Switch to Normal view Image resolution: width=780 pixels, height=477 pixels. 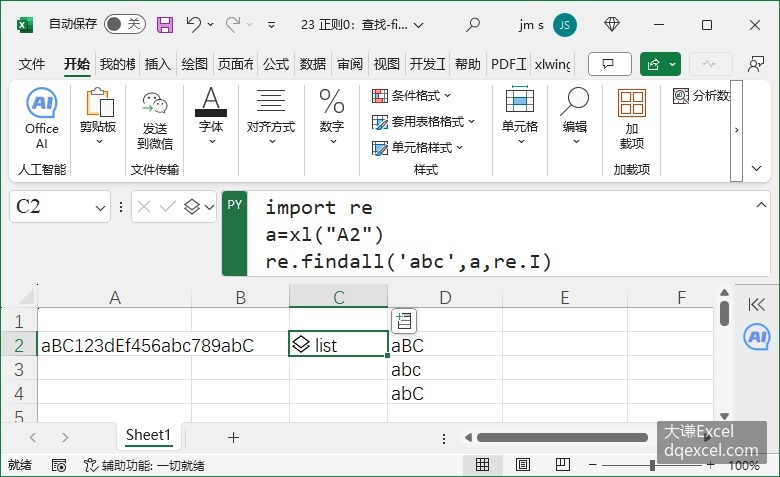click(x=483, y=465)
